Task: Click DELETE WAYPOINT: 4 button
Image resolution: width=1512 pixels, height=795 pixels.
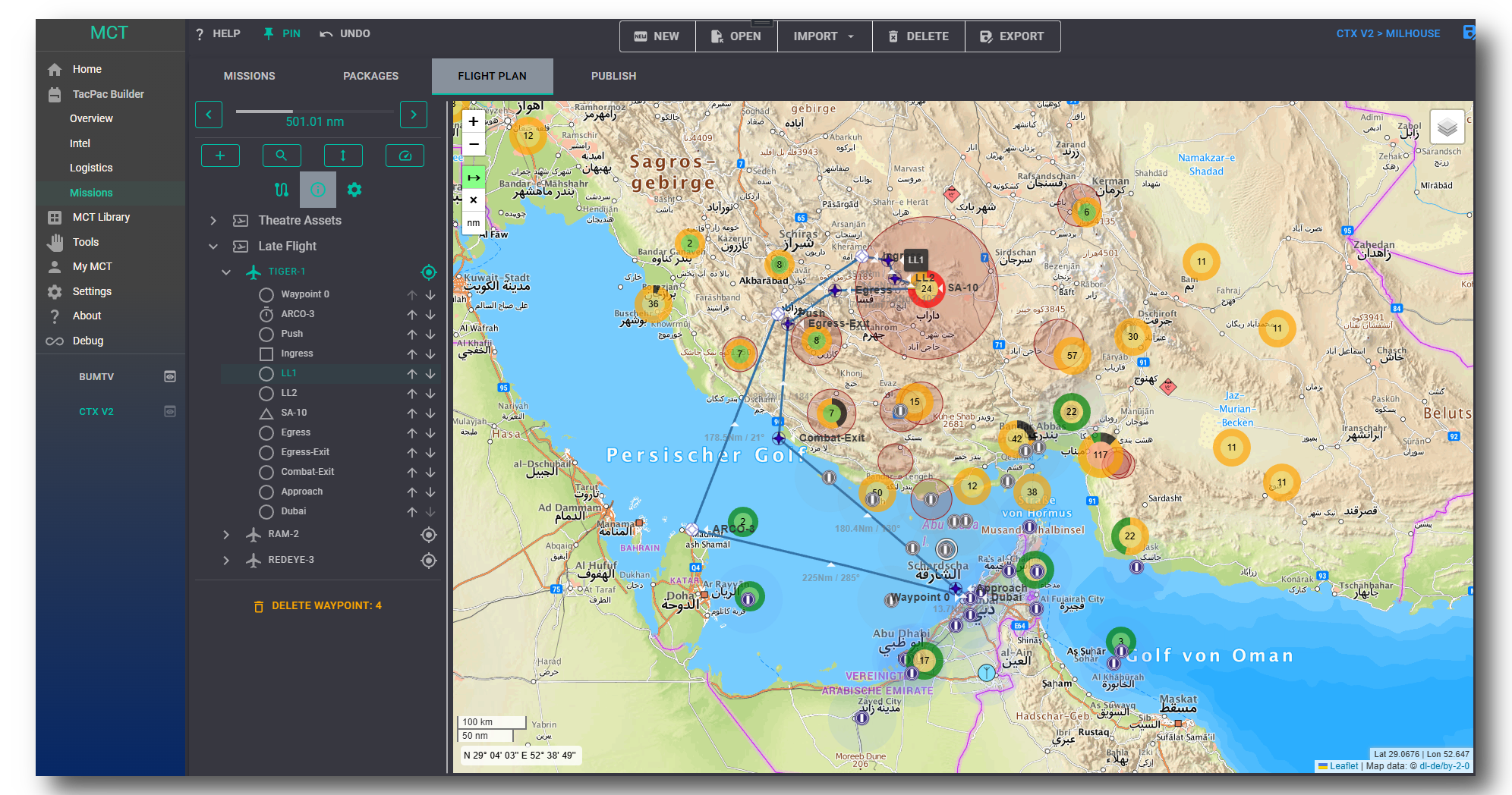Action: (x=318, y=606)
